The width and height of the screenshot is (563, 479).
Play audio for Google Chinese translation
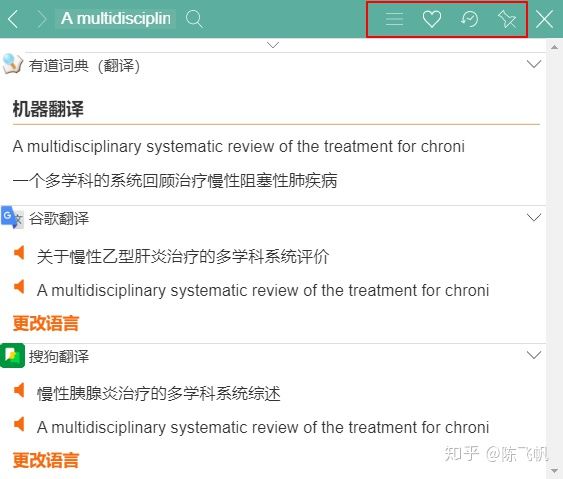19,253
